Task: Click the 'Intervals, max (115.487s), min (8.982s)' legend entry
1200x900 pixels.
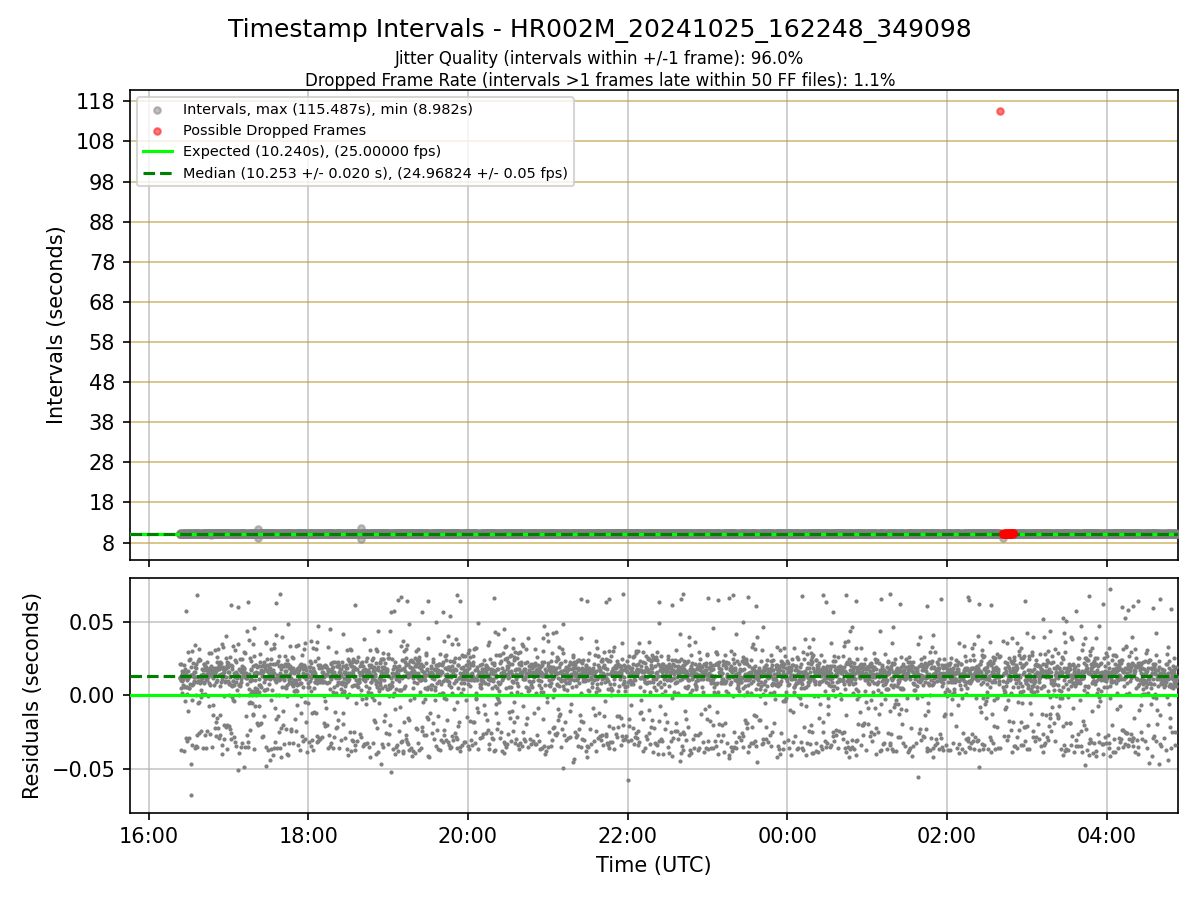Action: click(327, 109)
